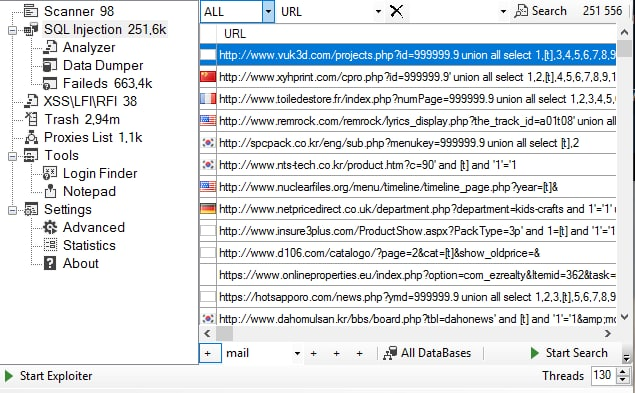Image resolution: width=635 pixels, height=393 pixels.
Task: Click the plus button left of mail field
Action: [x=210, y=353]
